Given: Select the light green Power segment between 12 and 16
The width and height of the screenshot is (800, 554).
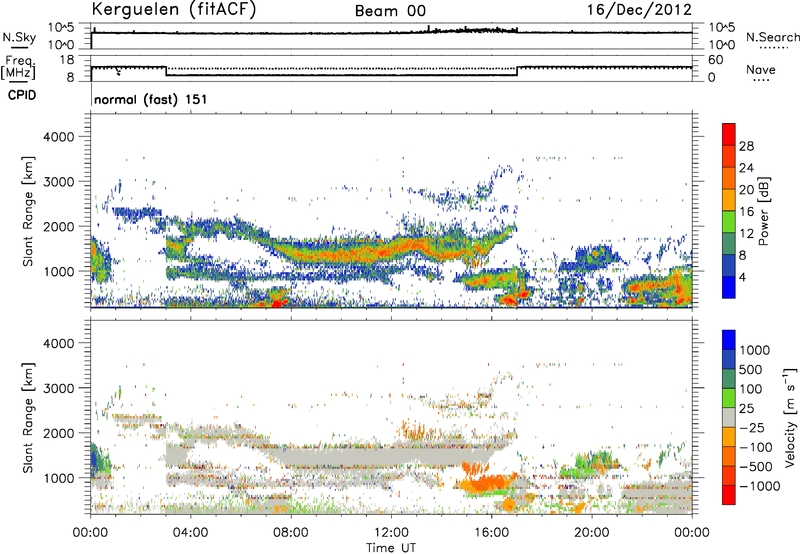Looking at the screenshot, I should (x=729, y=222).
